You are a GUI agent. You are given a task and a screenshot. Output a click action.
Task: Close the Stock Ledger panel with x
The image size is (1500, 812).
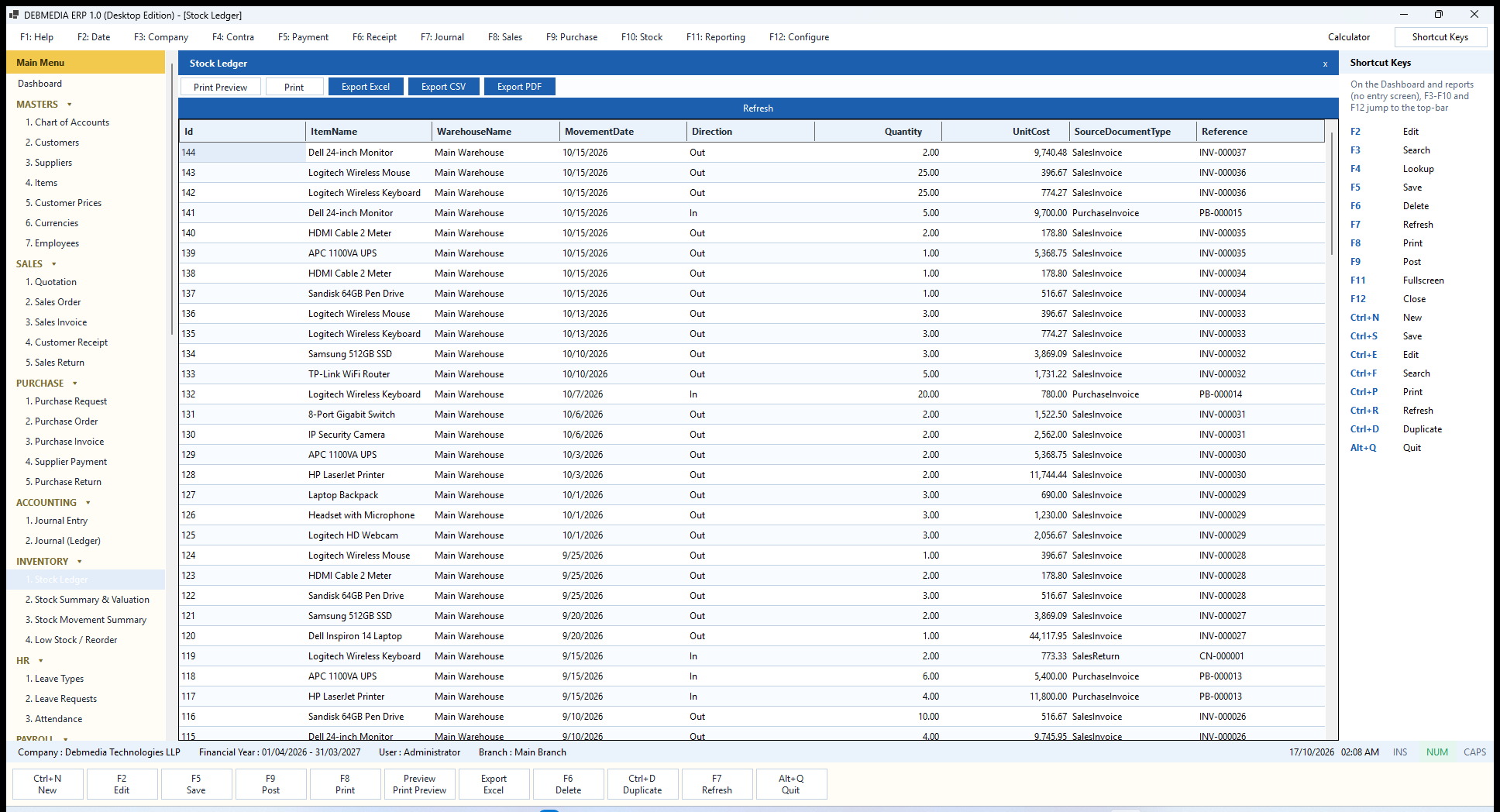point(1325,64)
